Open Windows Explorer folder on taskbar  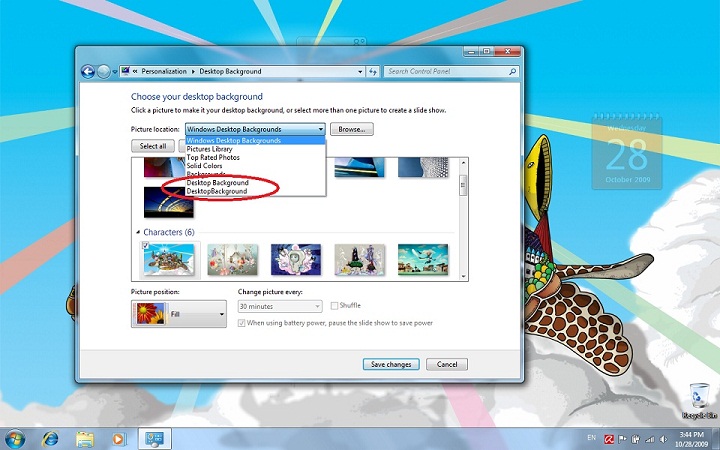[x=85, y=439]
